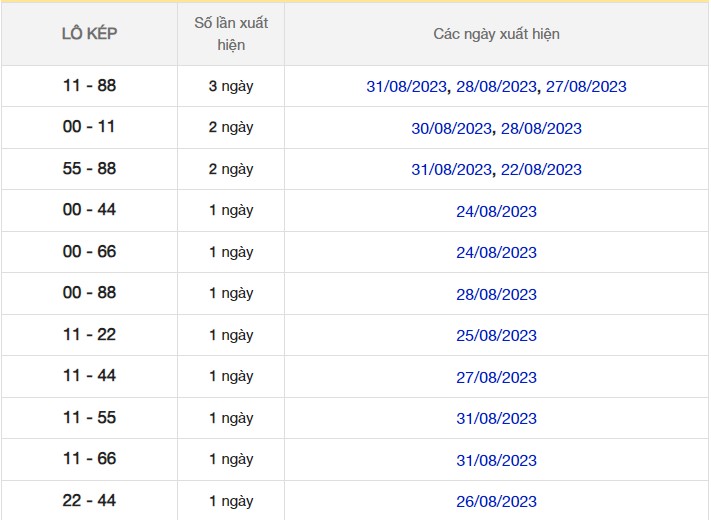
Task: Go to the 25/08/2023 link for 11 - 22
Action: point(496,336)
